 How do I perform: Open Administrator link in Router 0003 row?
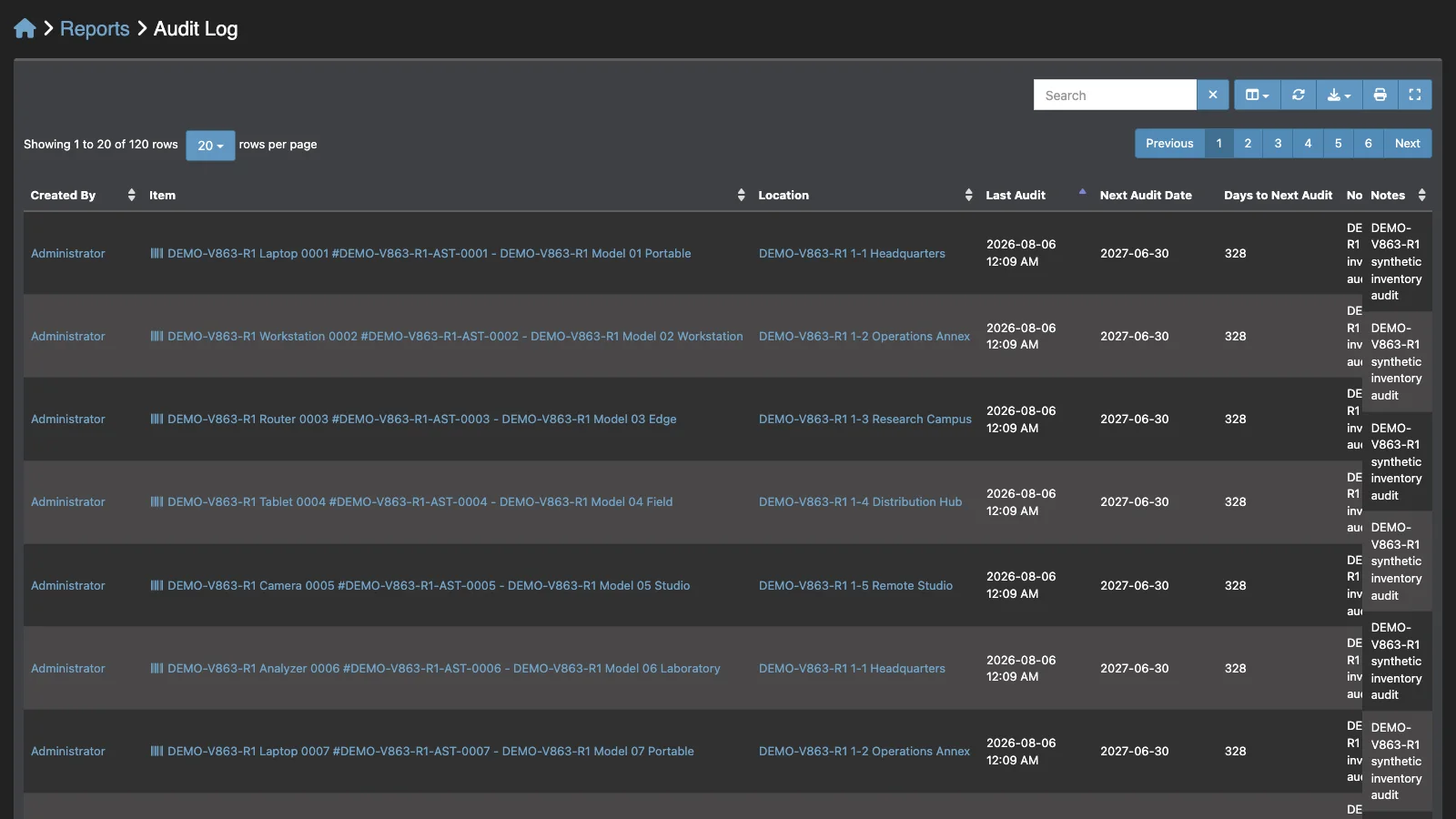point(68,419)
